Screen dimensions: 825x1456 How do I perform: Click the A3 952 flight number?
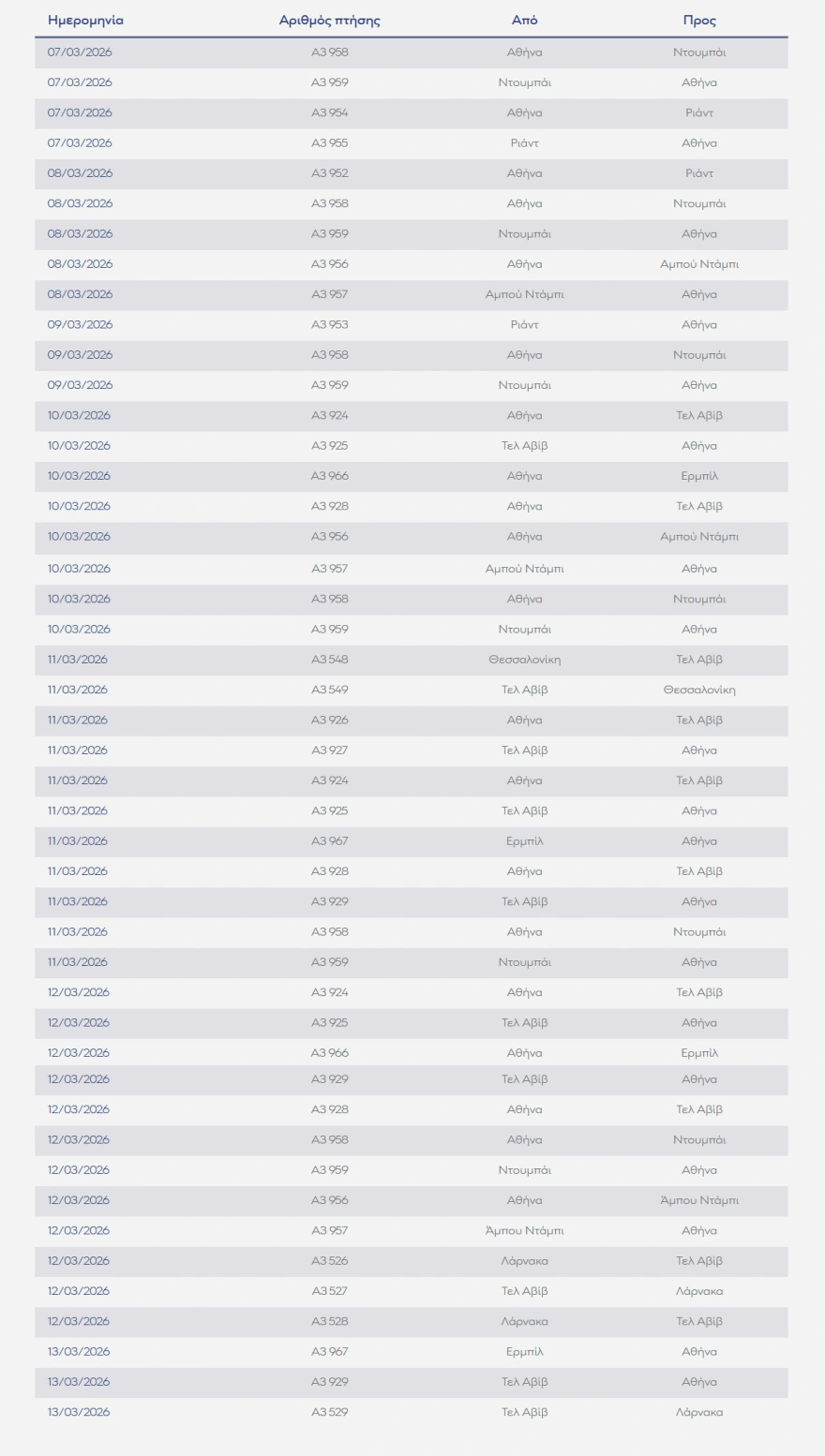pos(330,173)
